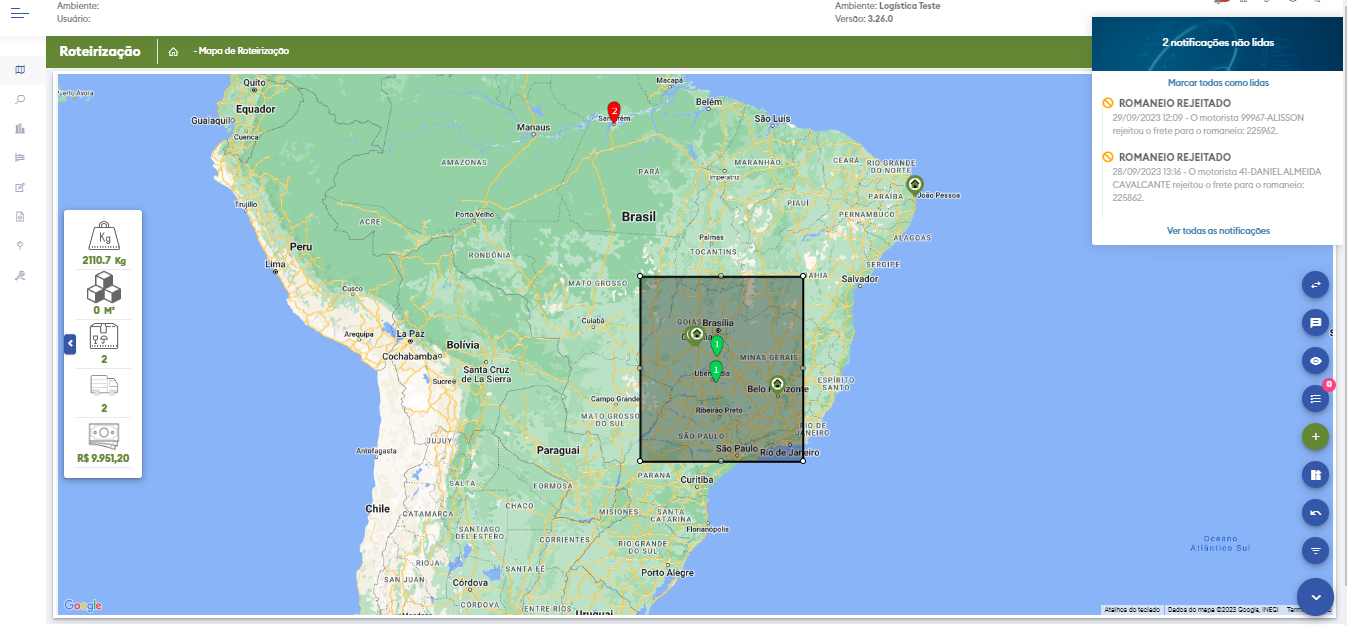Click the magnifier search icon in sidebar

tap(20, 99)
